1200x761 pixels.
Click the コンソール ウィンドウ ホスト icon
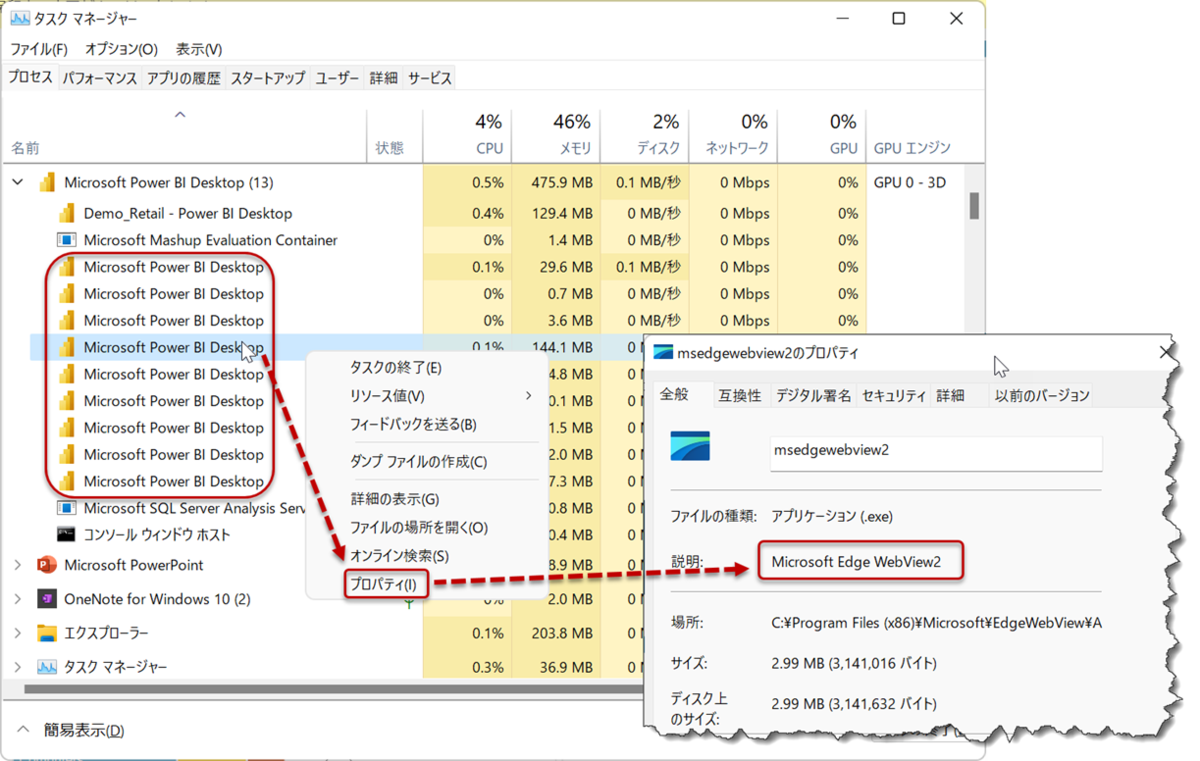[x=67, y=534]
